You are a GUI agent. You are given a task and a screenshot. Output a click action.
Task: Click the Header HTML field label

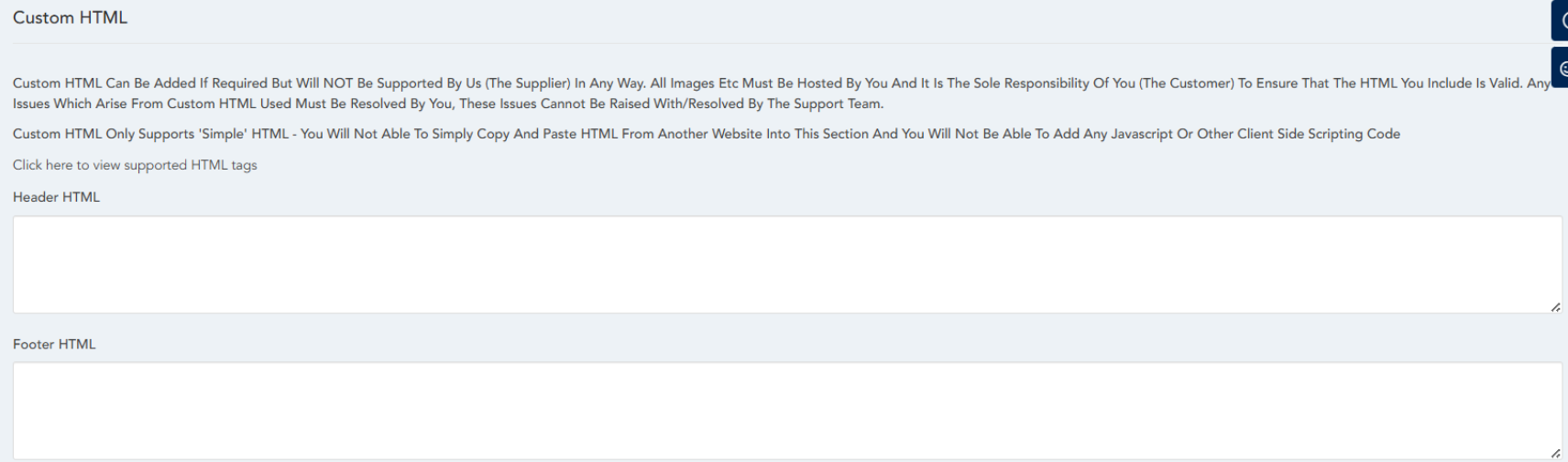tap(56, 197)
